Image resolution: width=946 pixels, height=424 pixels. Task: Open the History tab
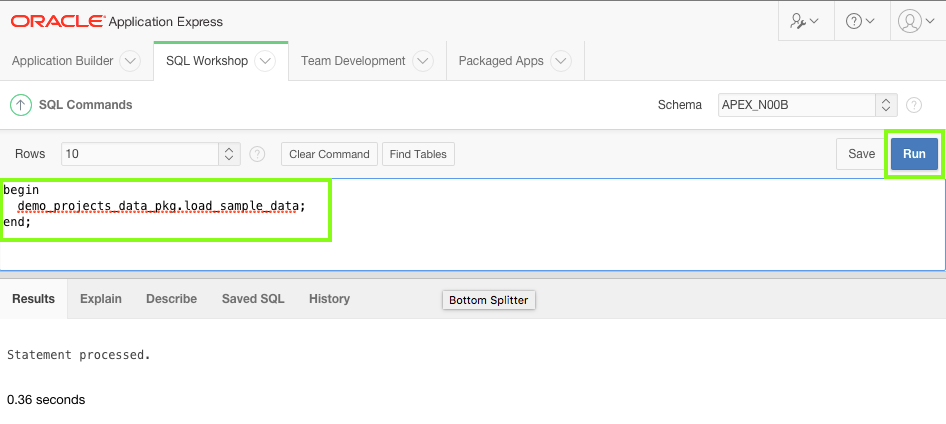point(329,299)
